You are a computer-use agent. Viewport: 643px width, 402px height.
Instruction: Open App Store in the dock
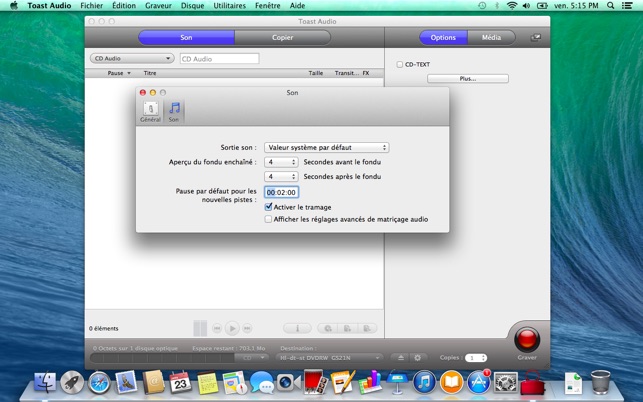point(478,382)
